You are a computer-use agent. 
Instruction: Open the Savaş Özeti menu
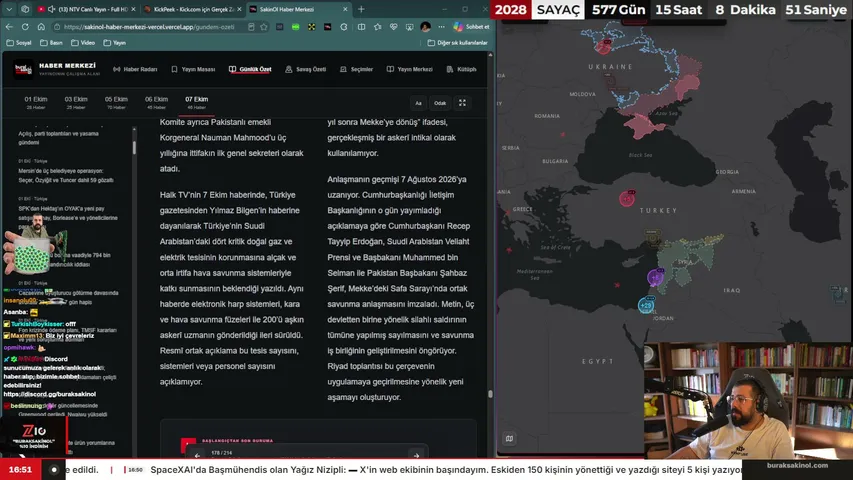pos(306,69)
